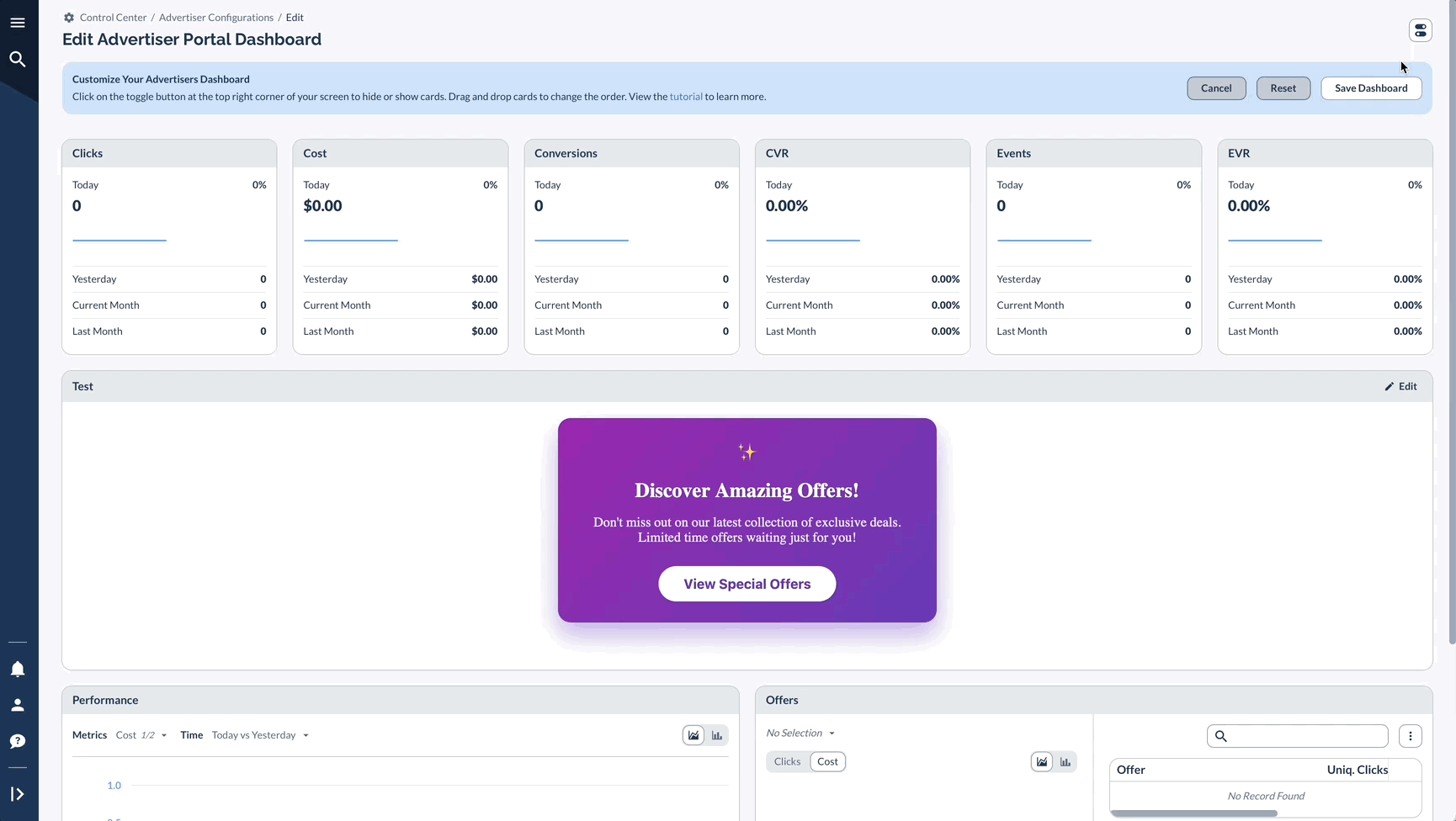Click the Metrics label in Performance
Image resolution: width=1456 pixels, height=821 pixels.
(89, 735)
